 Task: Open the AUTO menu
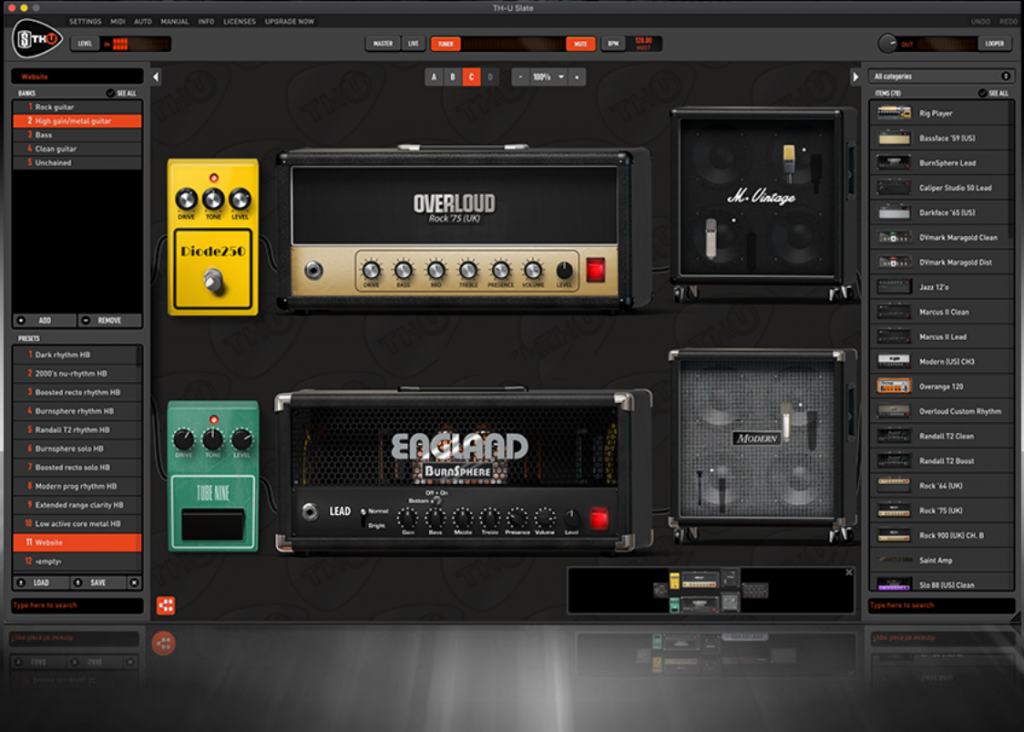click(143, 22)
